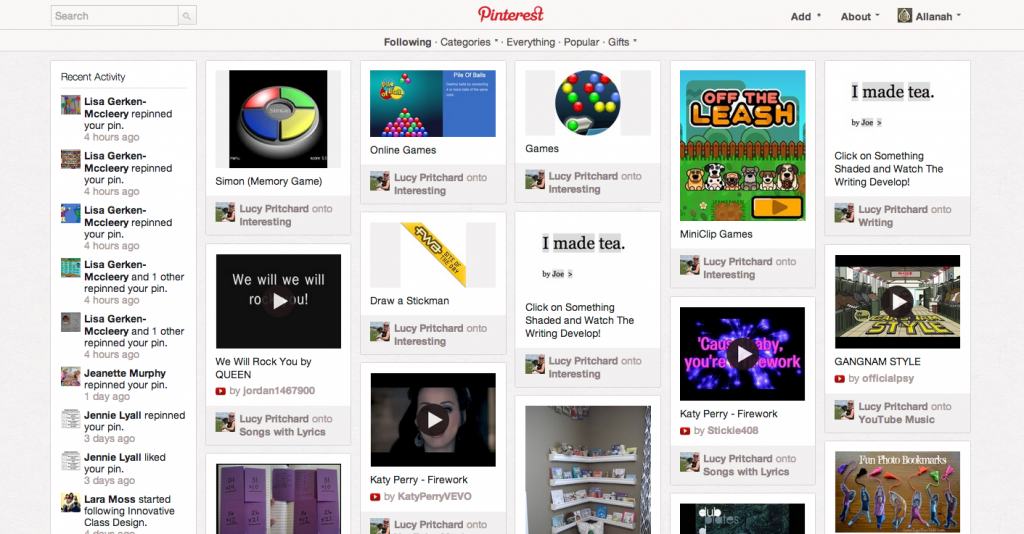Open the dub plates pin image
1024x534 pixels.
coord(743,519)
